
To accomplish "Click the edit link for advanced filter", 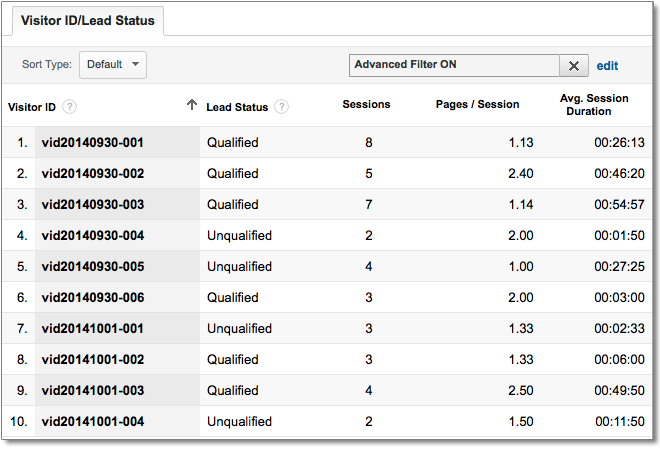I will click(607, 65).
